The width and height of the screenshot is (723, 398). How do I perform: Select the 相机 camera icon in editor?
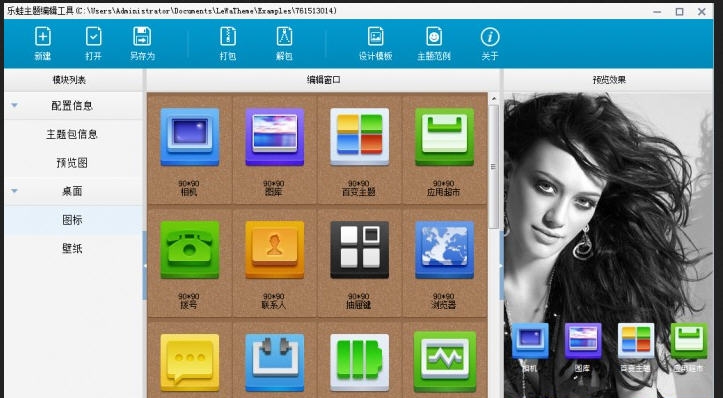click(x=190, y=137)
